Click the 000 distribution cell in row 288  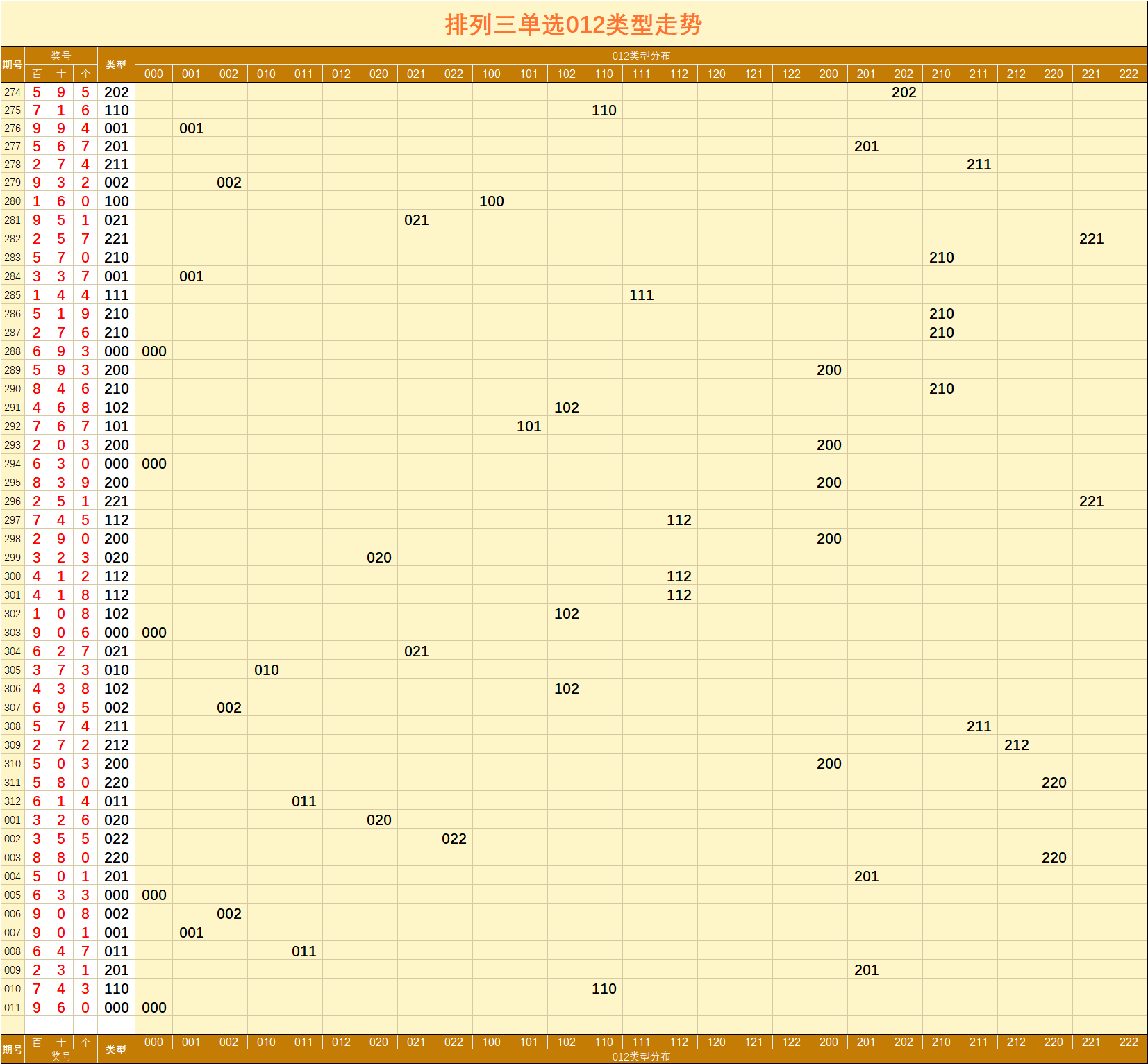point(153,351)
